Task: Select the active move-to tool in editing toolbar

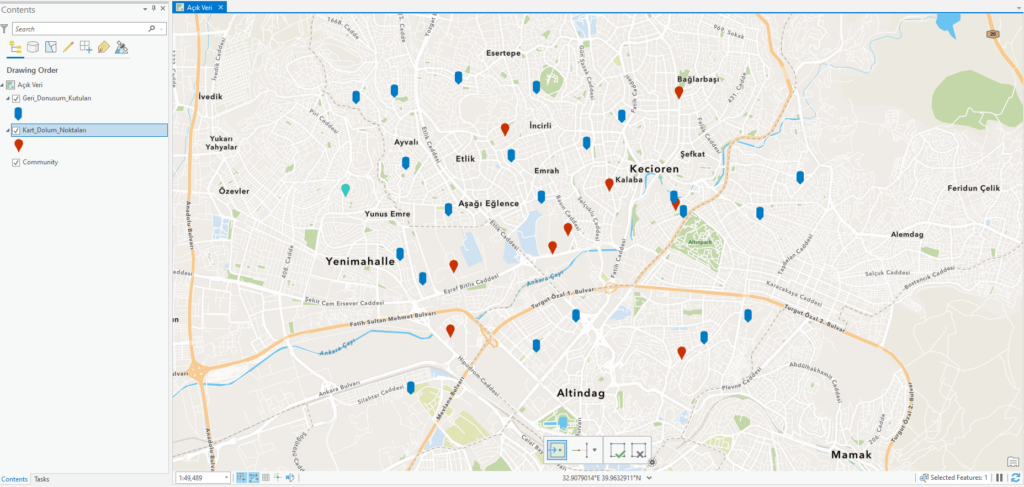Action: click(556, 450)
